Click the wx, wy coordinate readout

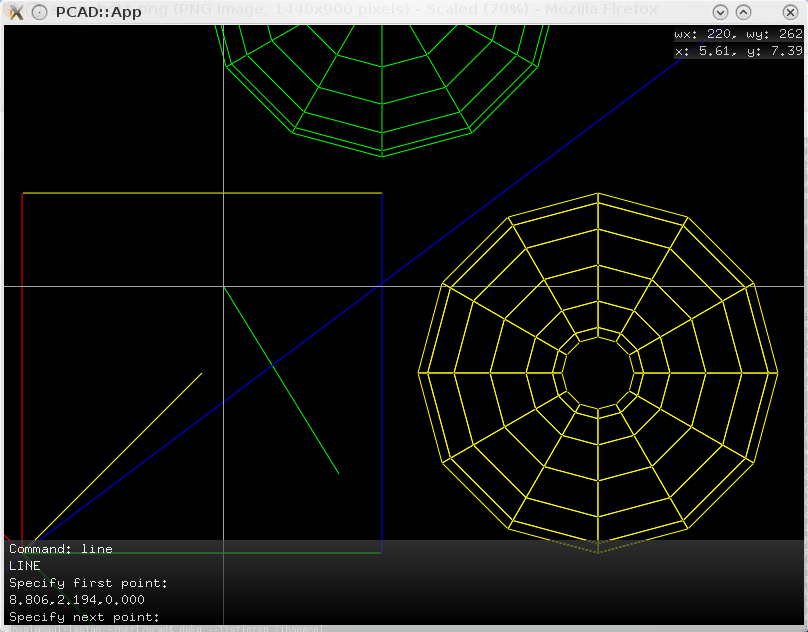(x=738, y=34)
